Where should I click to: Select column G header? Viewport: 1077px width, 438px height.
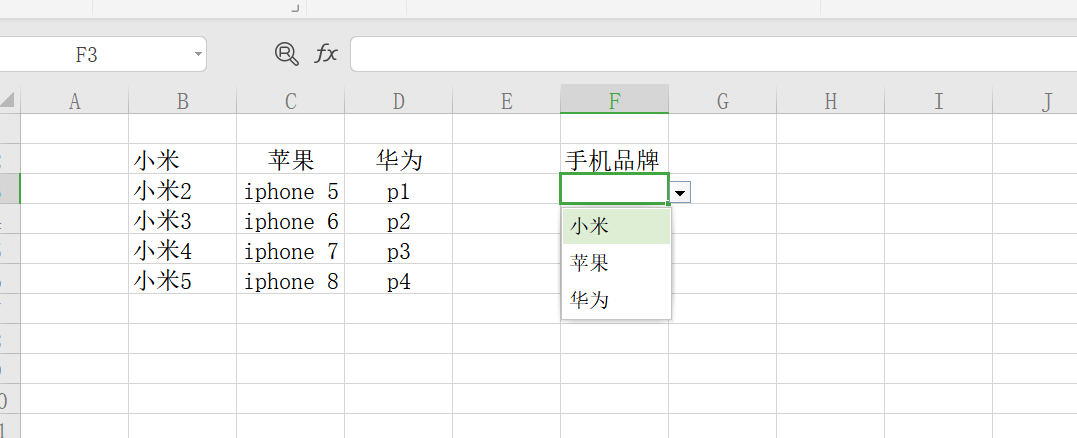[x=723, y=102]
